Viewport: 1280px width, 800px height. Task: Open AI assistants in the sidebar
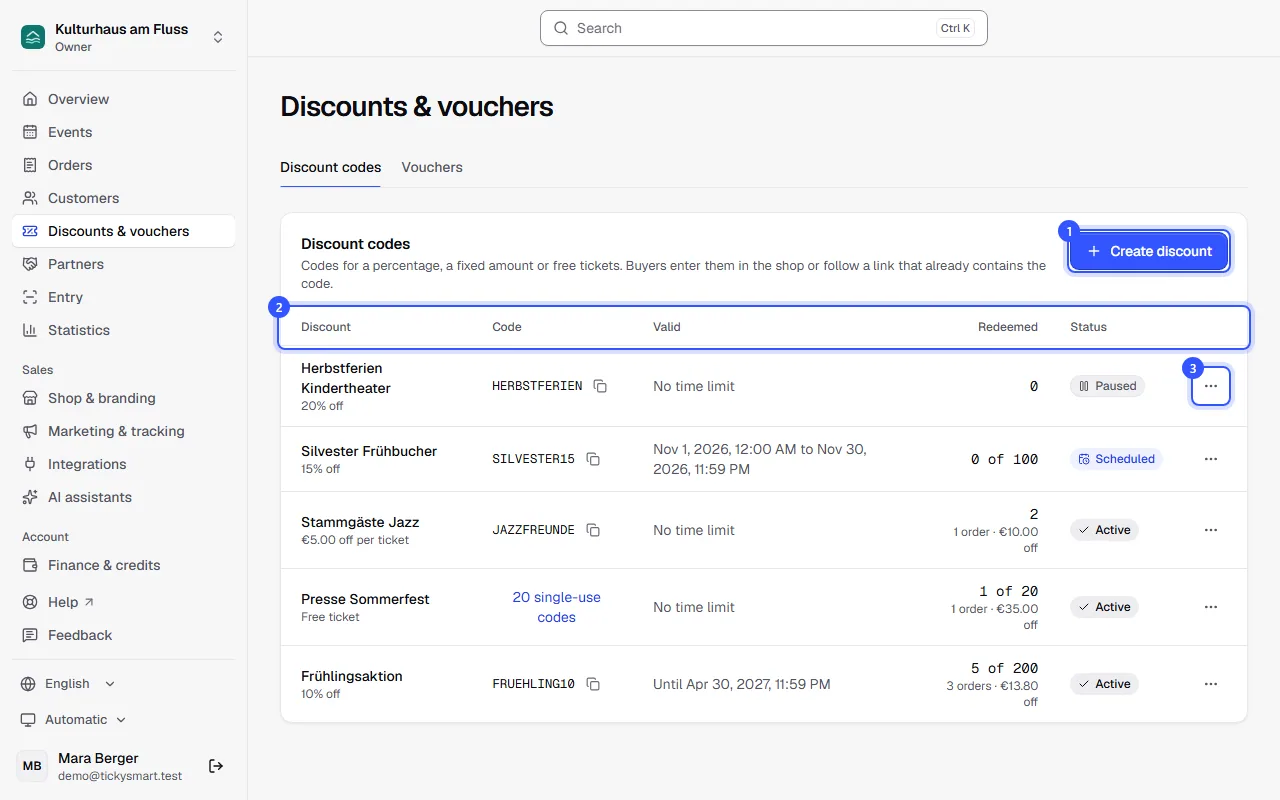[124, 497]
